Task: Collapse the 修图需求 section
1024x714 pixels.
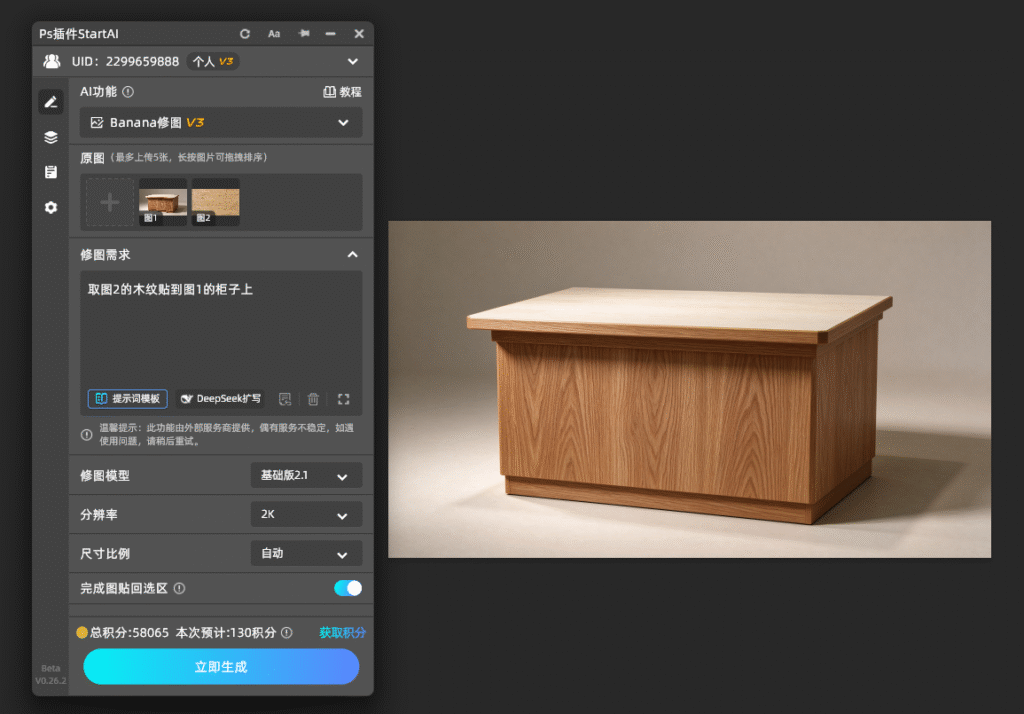Action: pos(353,255)
